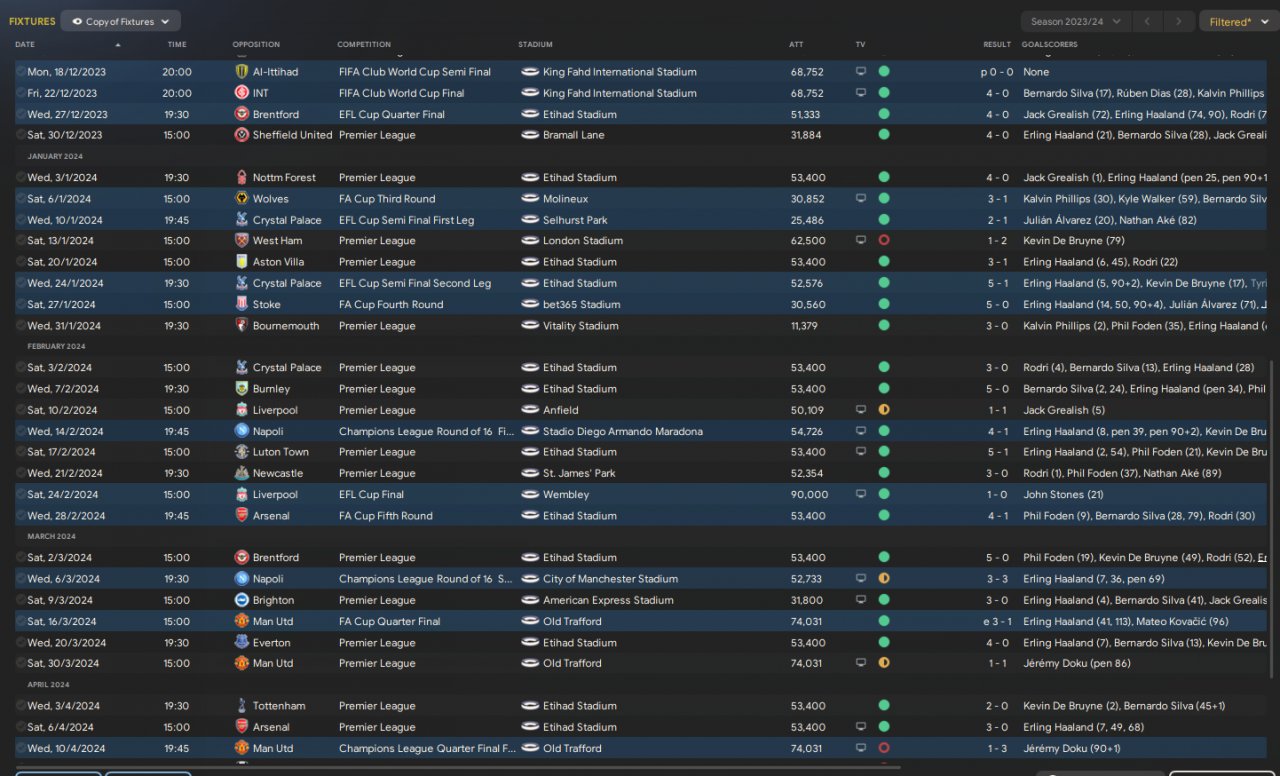Click the 'p 0 - 0' result
1280x776 pixels.
(x=997, y=72)
